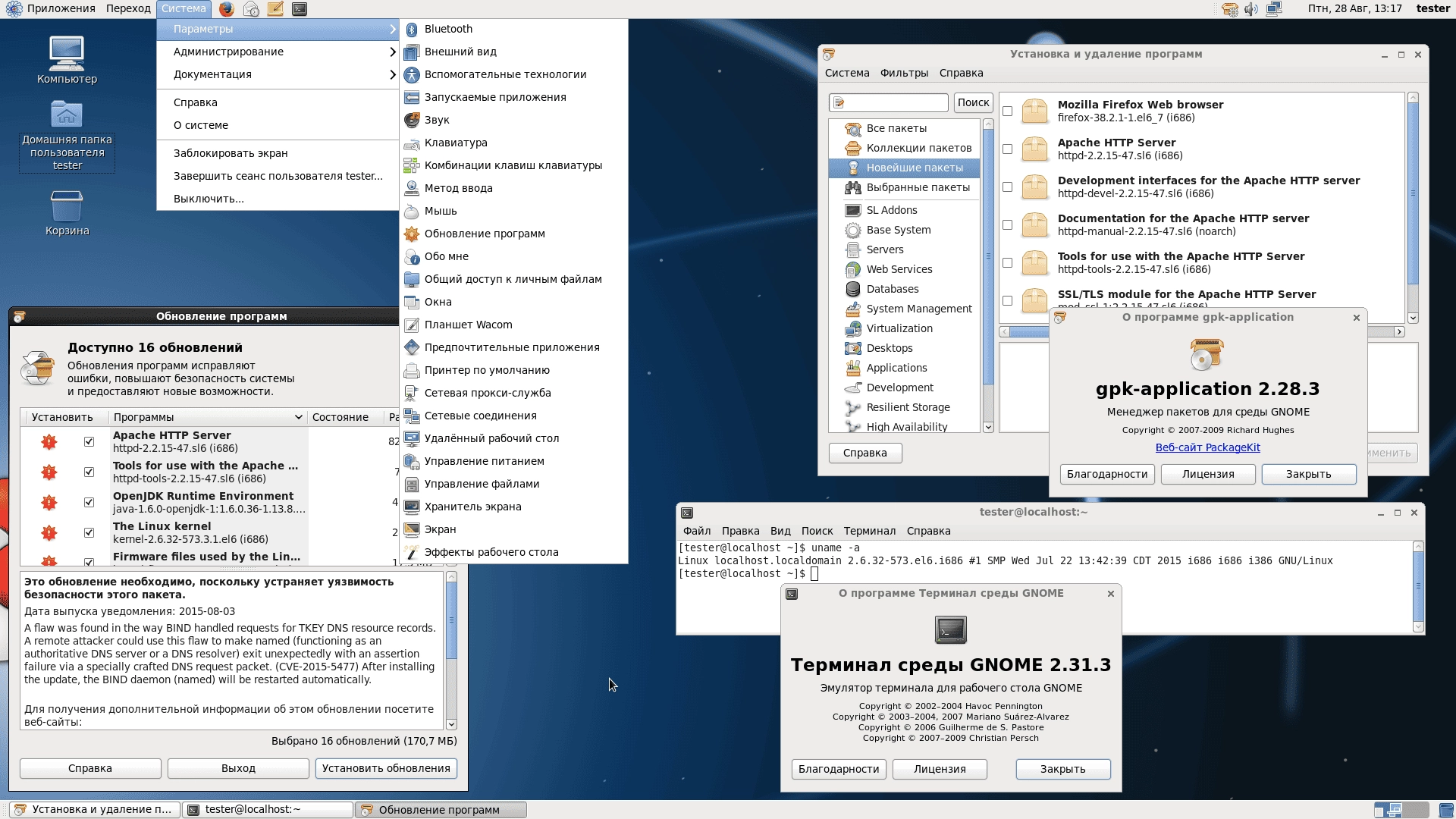Toggle Mozilla Firefox package checkbox
The width and height of the screenshot is (1456, 819).
point(1007,111)
